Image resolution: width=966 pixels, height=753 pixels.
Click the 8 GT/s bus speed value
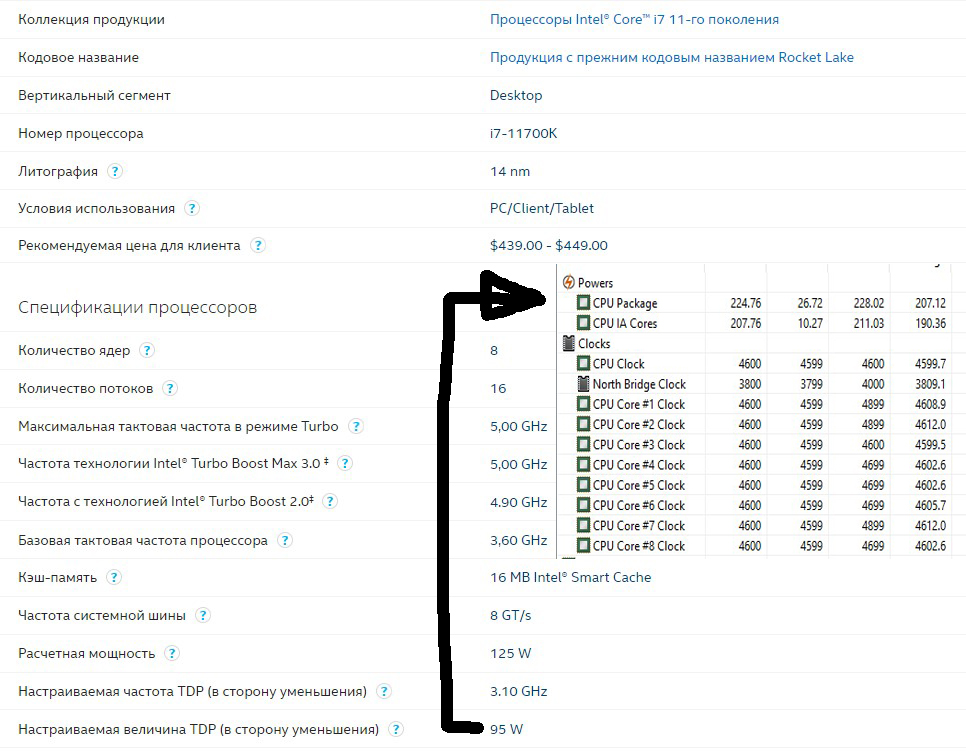510,615
